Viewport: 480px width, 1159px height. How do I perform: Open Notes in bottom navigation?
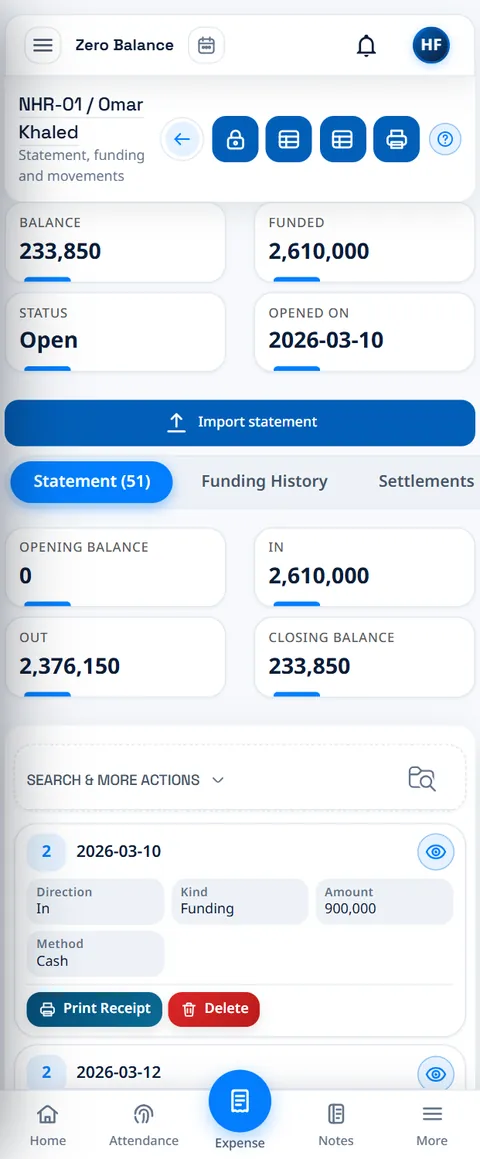[336, 1125]
